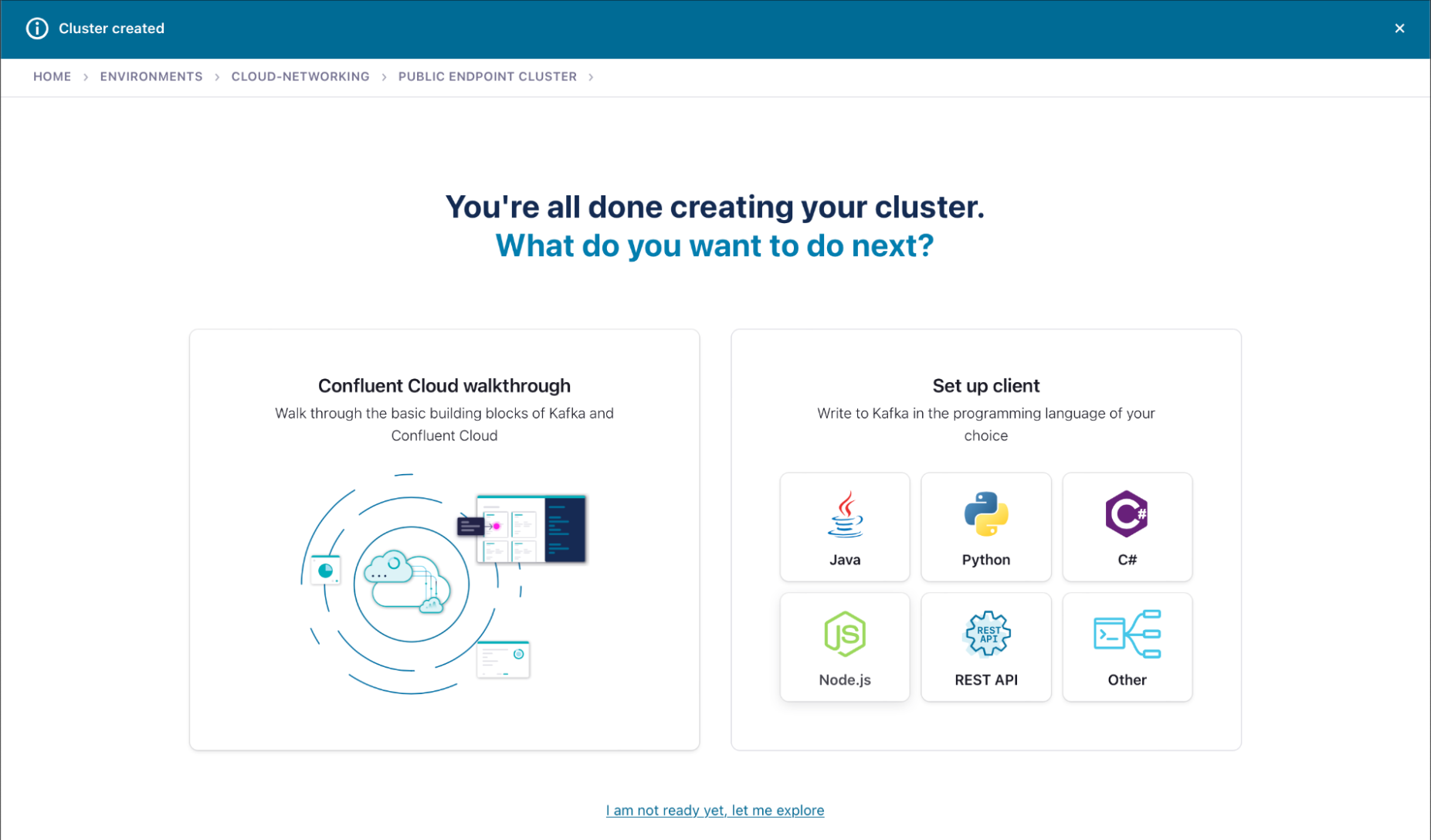1431x840 pixels.
Task: Click 'What do you want to do next?' heading
Action: click(x=715, y=246)
